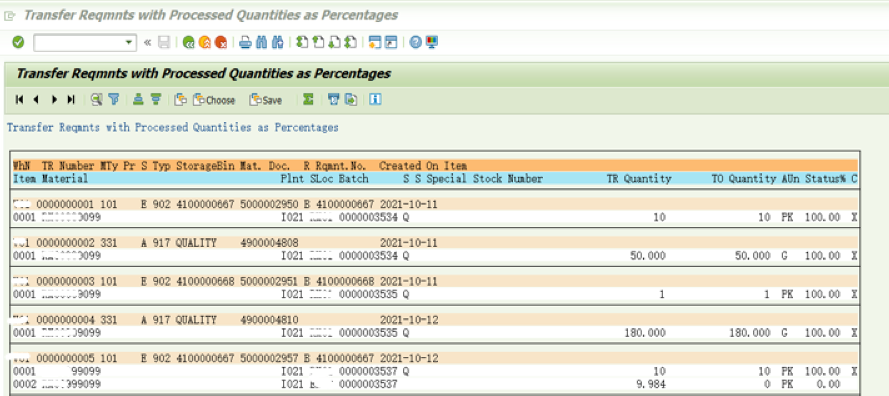Click TR Quantity column header
Screen dimensions: 889x396
click(639, 179)
